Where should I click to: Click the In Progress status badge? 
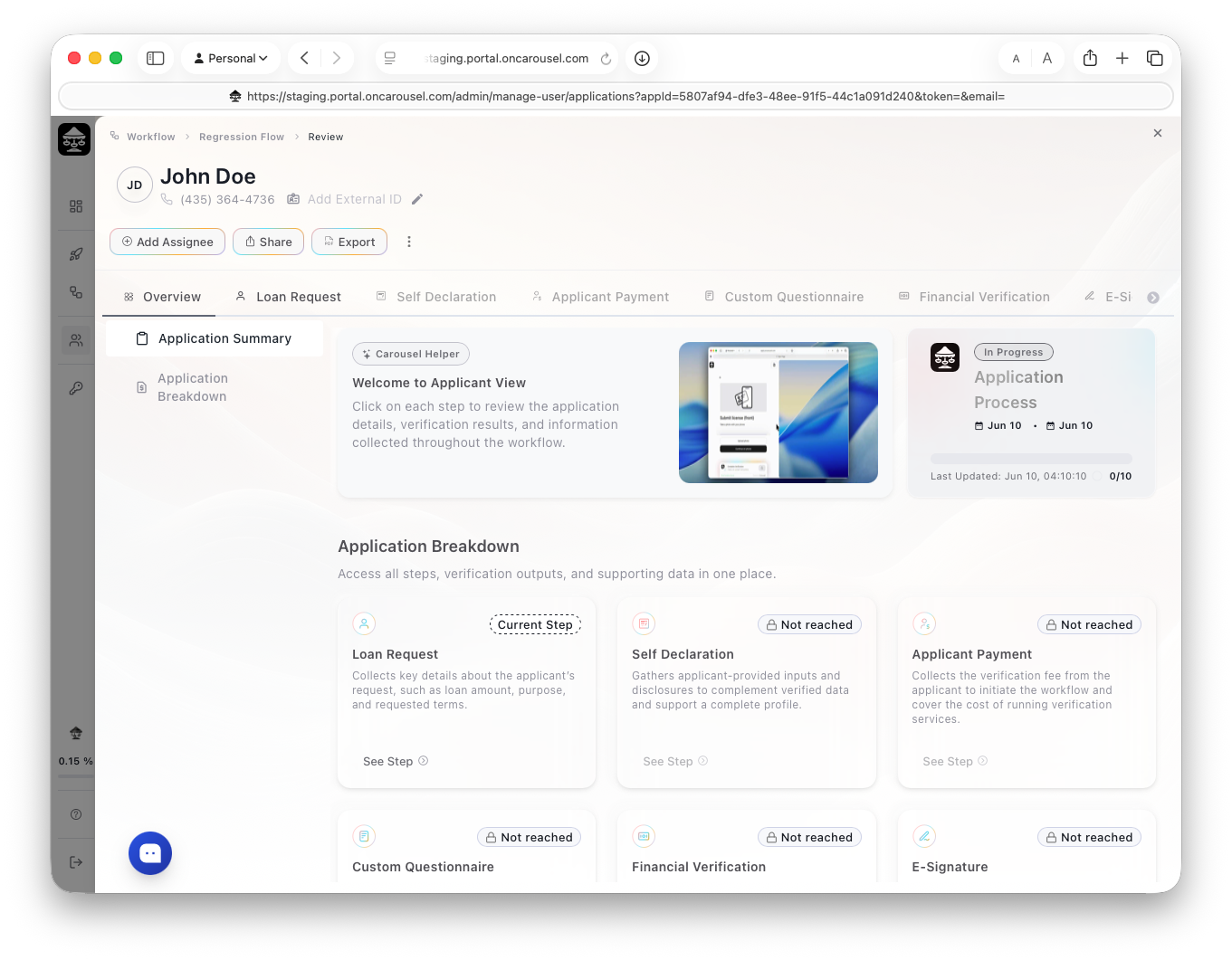tap(1013, 352)
